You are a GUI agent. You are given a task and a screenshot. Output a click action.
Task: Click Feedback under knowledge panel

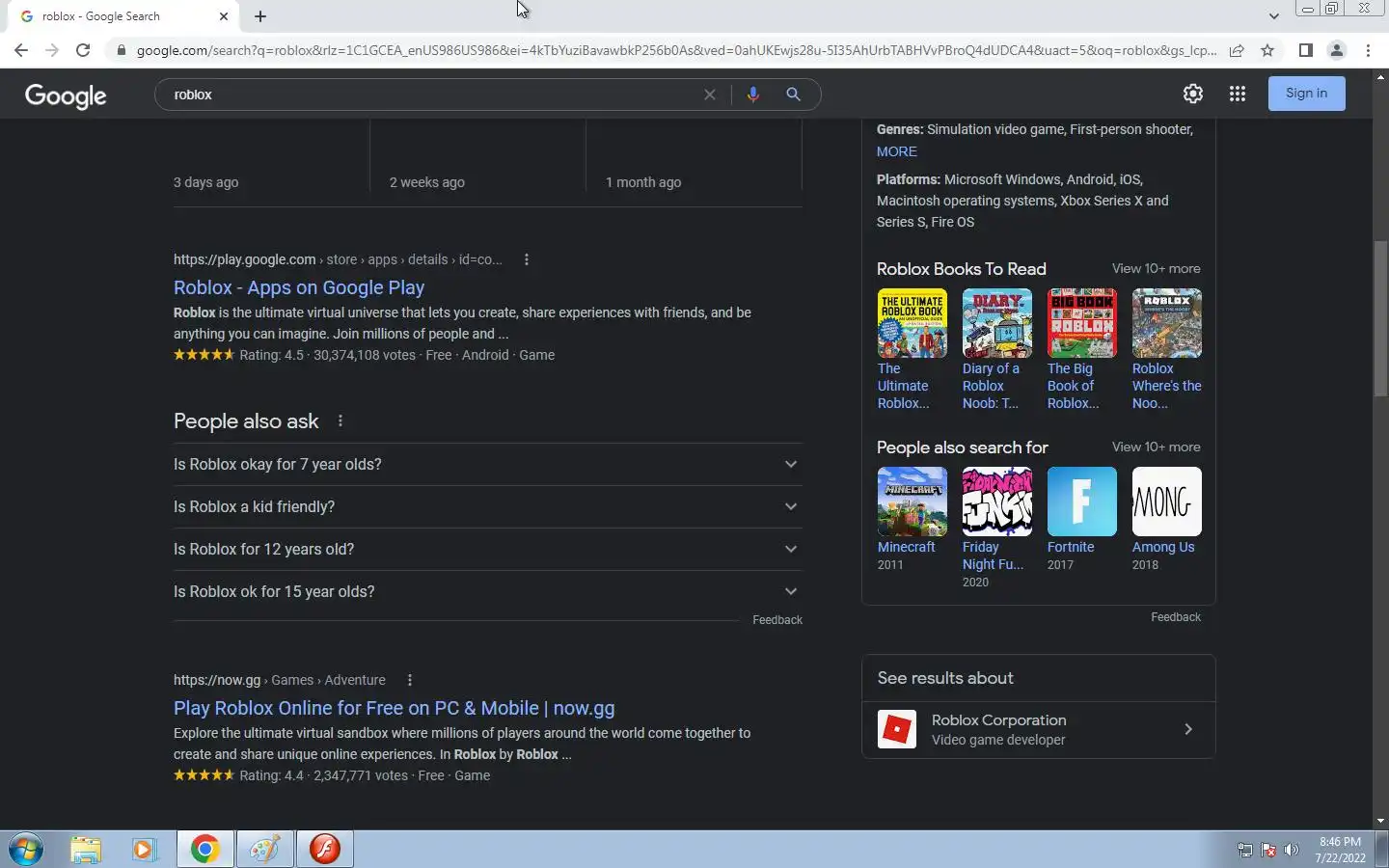(x=1176, y=617)
